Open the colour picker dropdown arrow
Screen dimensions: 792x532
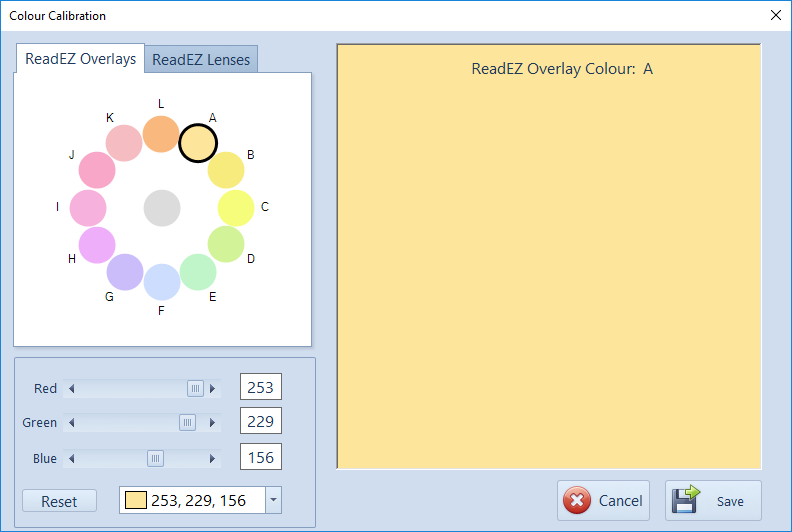pyautogui.click(x=274, y=501)
